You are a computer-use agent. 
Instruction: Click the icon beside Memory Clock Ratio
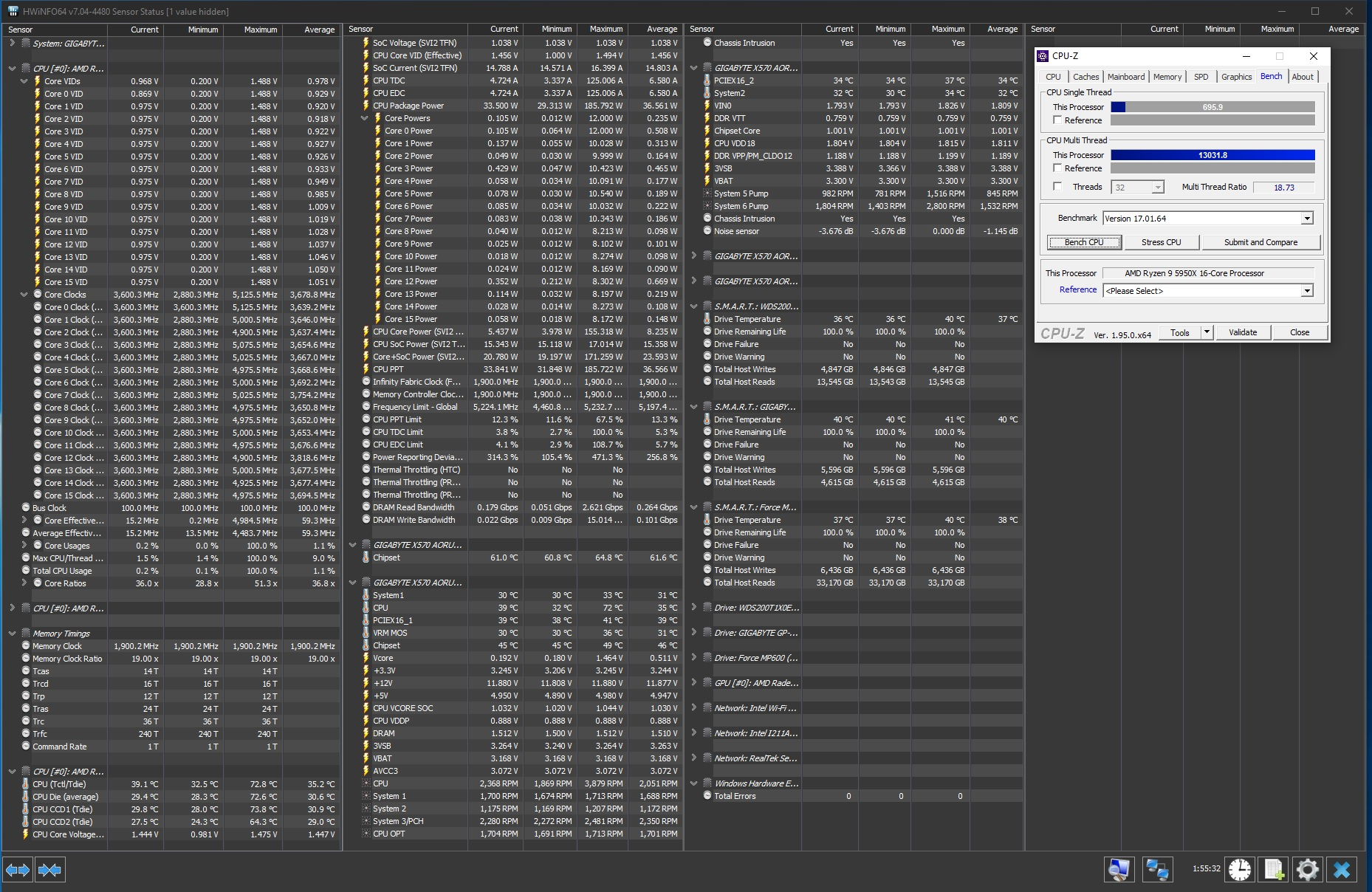[26, 659]
